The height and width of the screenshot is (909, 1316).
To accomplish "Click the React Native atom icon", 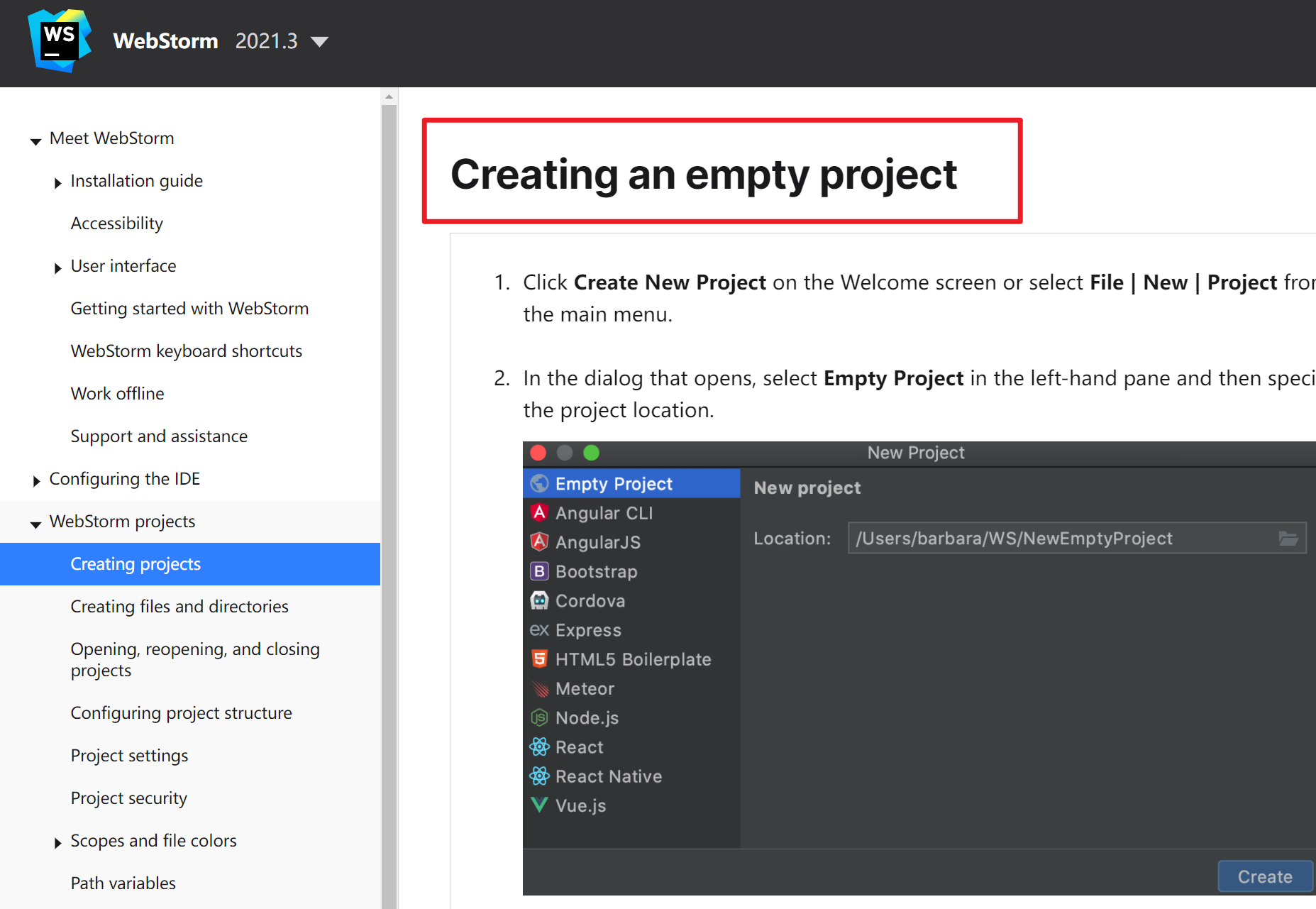I will [540, 776].
